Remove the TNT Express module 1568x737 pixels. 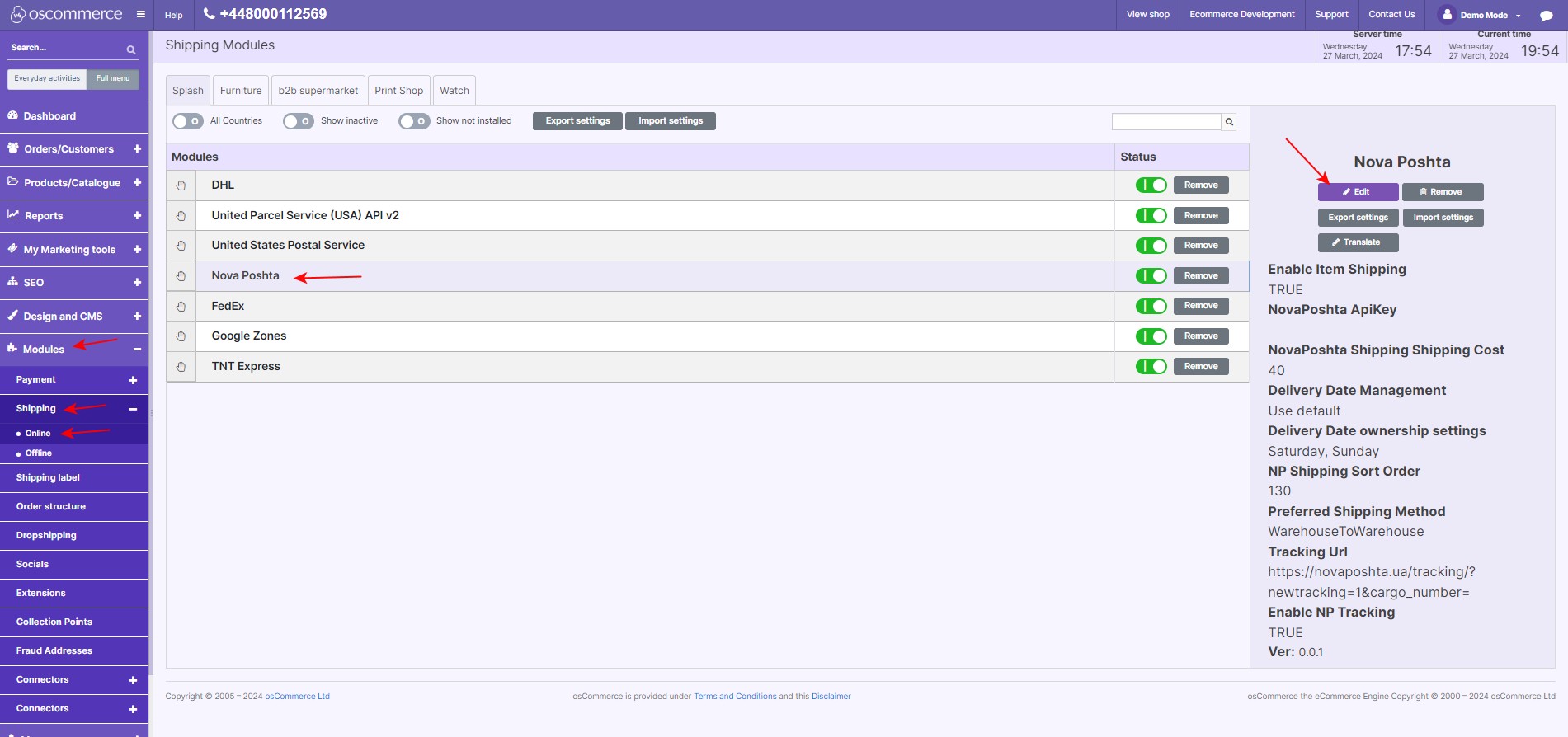pyautogui.click(x=1201, y=367)
